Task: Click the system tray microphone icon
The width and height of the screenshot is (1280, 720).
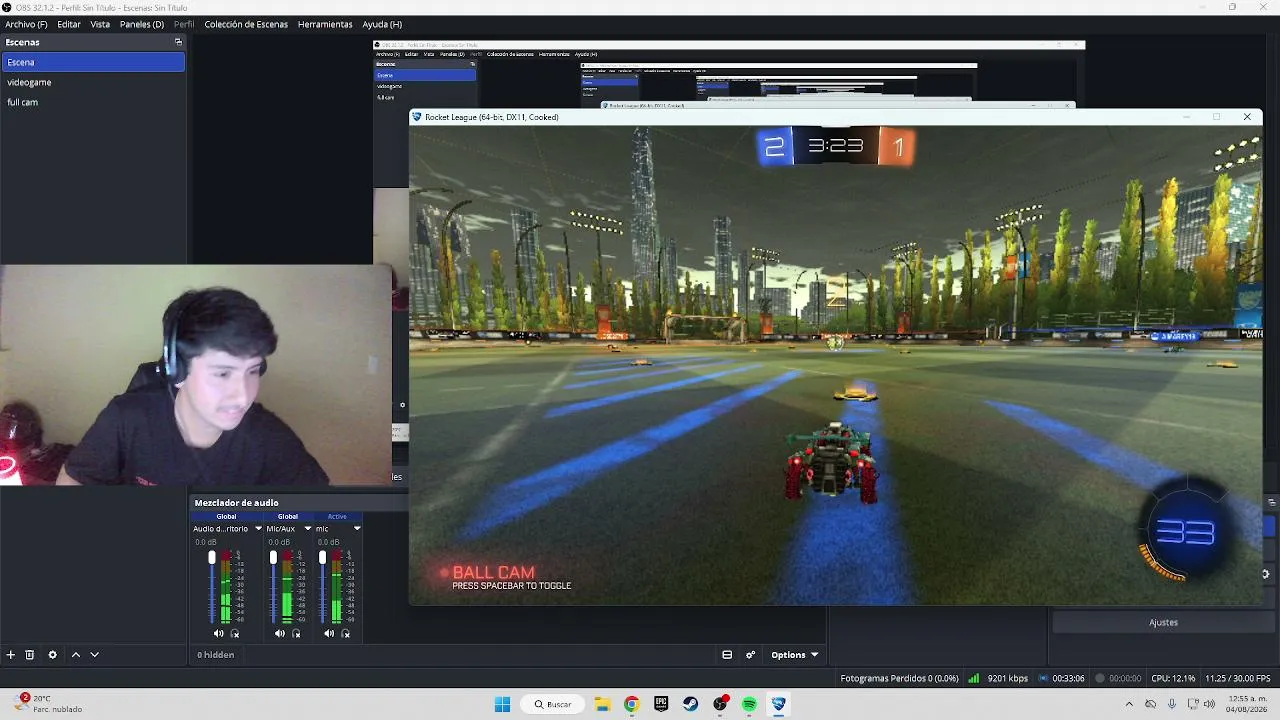Action: 1172,704
